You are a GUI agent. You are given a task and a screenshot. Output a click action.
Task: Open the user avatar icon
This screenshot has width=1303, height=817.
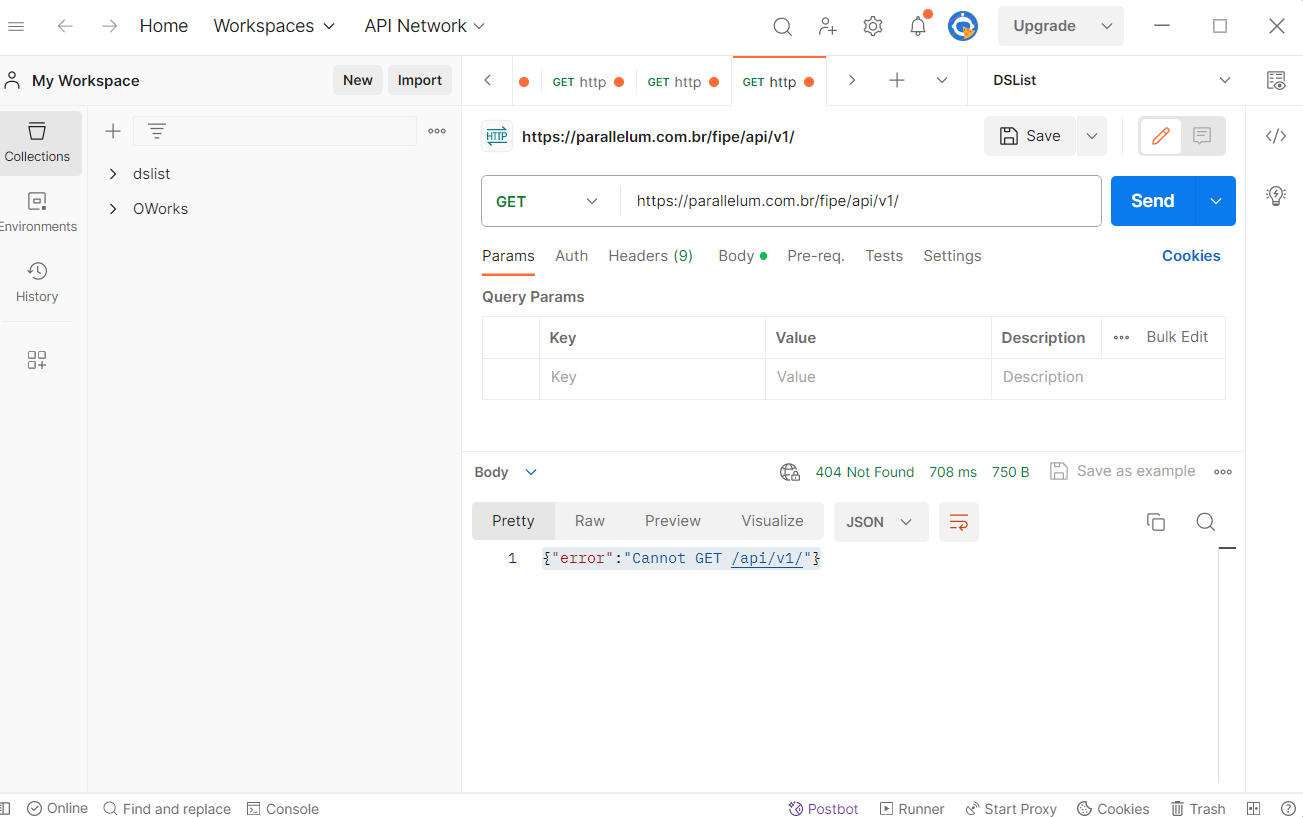[963, 26]
